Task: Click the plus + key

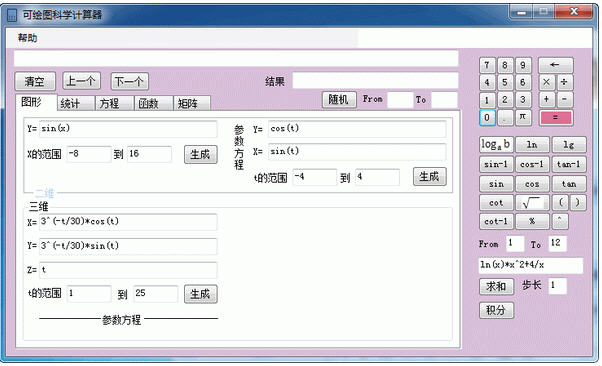Action: [546, 99]
